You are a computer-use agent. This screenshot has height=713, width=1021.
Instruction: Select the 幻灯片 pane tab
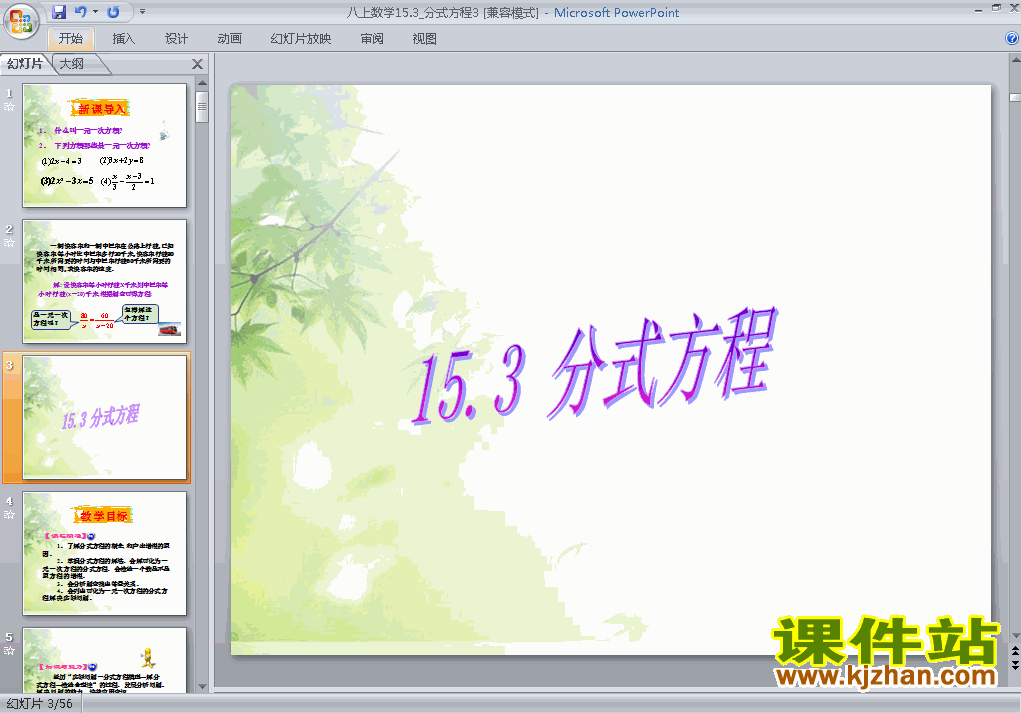(25, 64)
